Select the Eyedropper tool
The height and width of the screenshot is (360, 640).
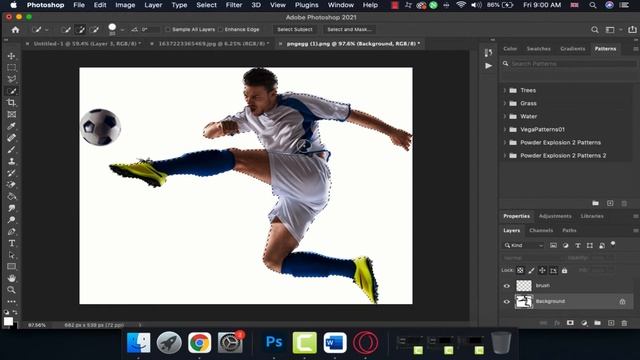tap(11, 126)
